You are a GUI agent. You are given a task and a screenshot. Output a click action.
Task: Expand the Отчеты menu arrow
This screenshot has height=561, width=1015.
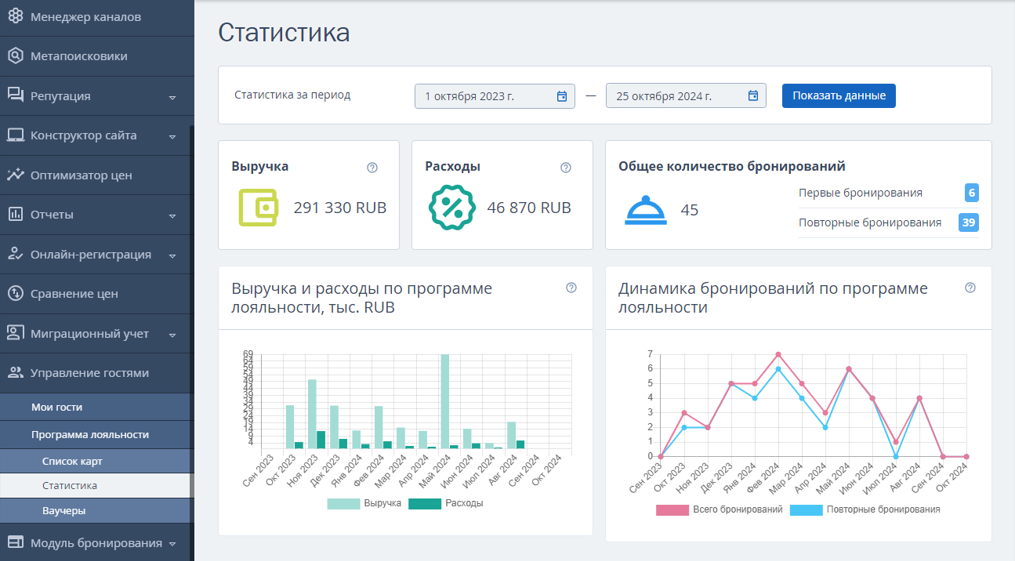172,216
